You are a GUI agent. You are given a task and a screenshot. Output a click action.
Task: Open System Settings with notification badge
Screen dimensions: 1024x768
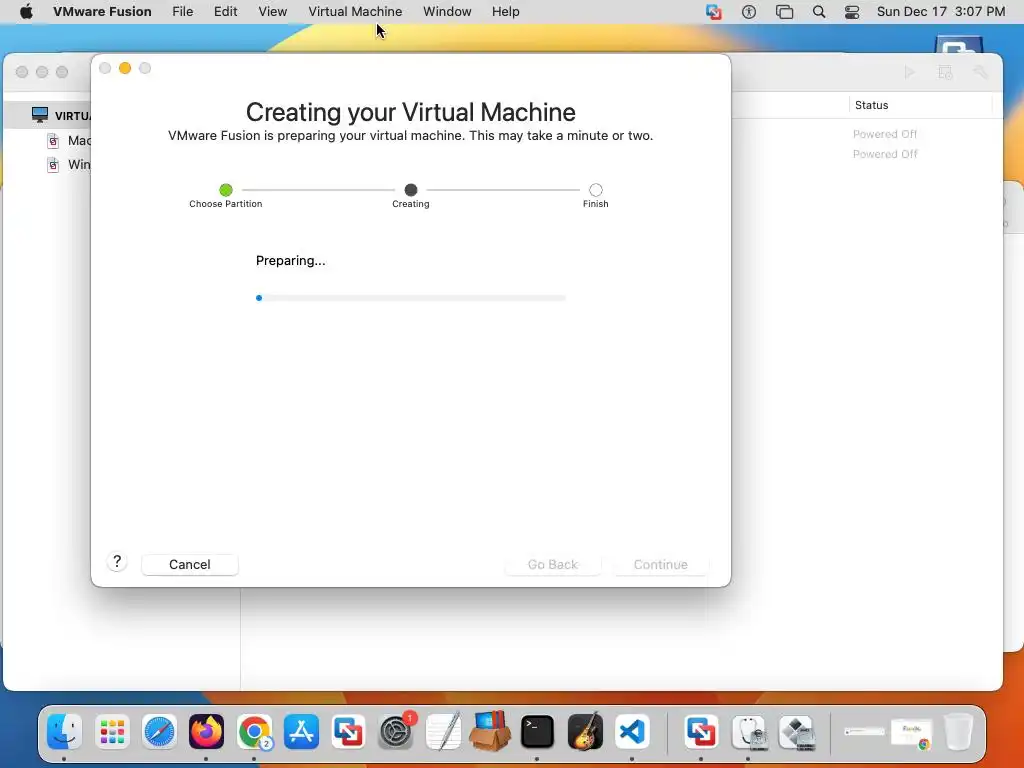pyautogui.click(x=396, y=731)
